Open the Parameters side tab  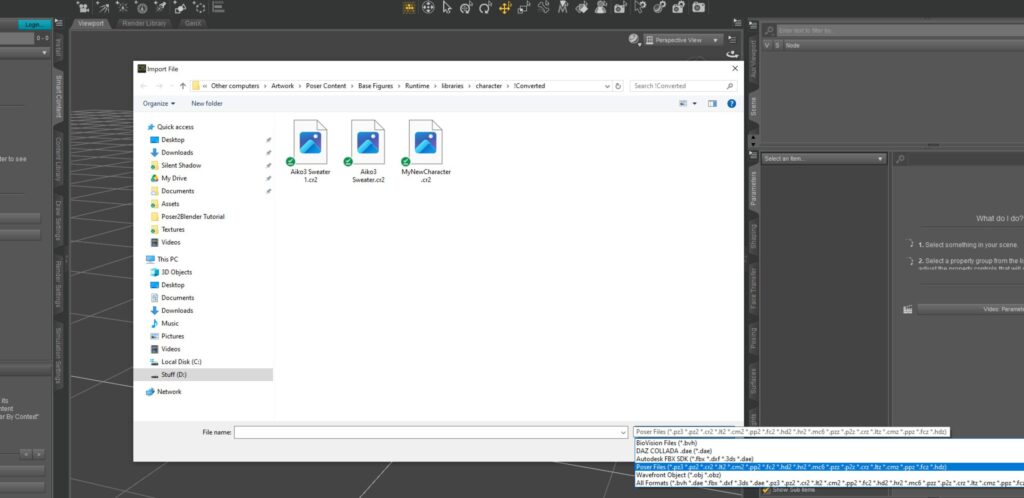pos(753,189)
